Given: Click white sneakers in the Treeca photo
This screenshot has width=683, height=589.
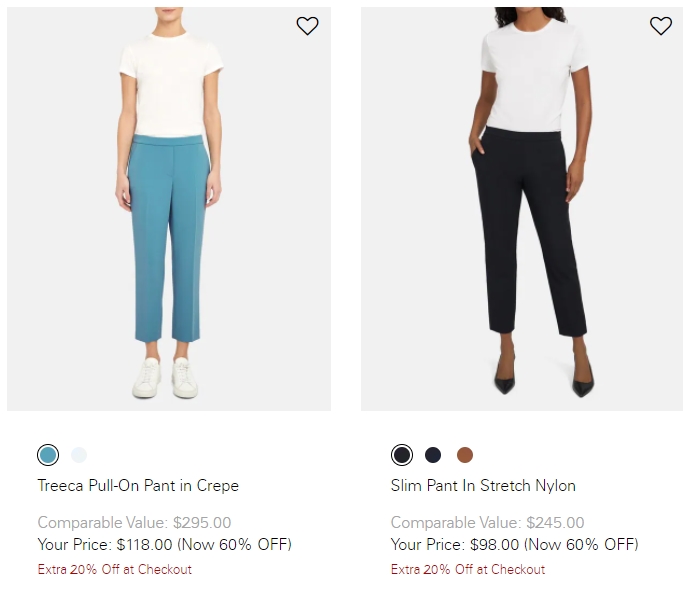Looking at the screenshot, I should coord(165,378).
